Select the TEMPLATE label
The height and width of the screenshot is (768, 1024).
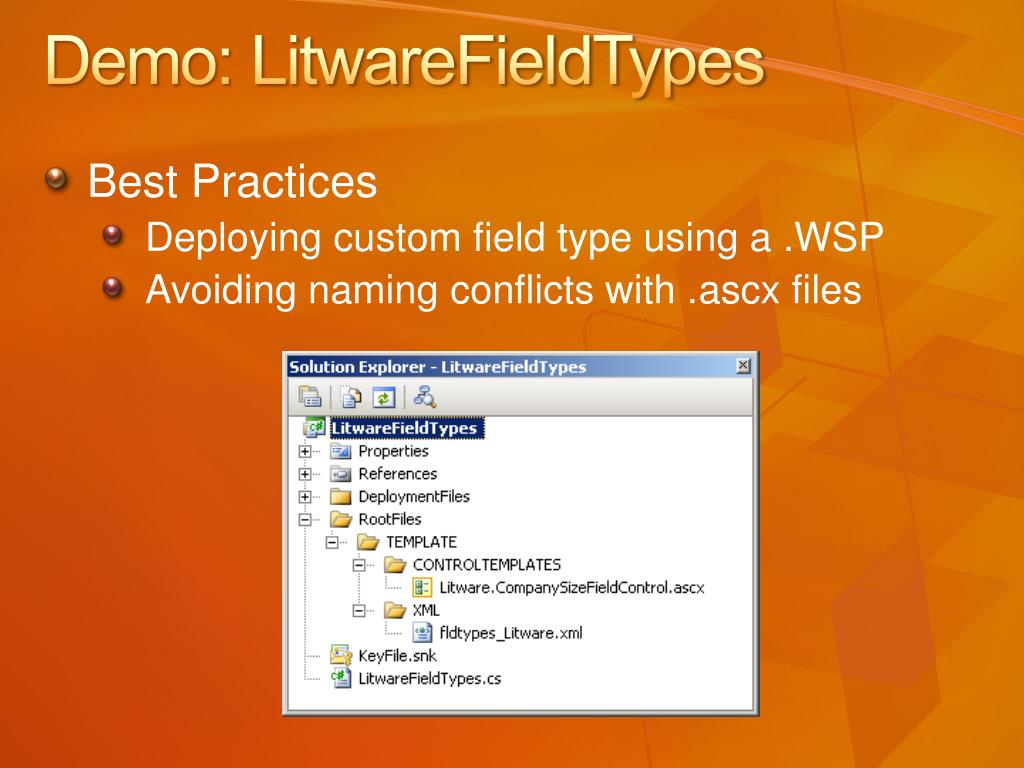pos(421,542)
